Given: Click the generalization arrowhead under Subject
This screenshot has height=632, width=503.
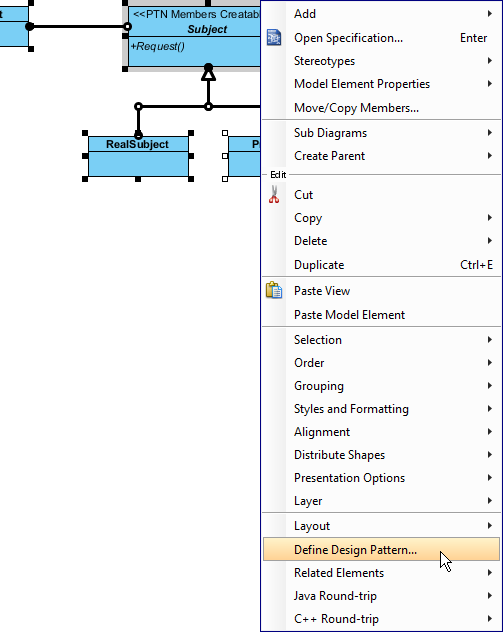Looking at the screenshot, I should tap(208, 75).
